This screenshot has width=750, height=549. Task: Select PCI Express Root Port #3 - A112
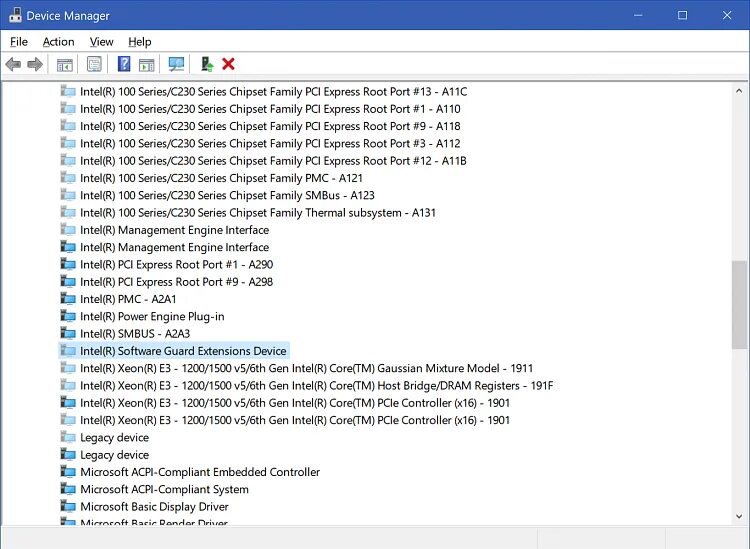click(x=270, y=143)
